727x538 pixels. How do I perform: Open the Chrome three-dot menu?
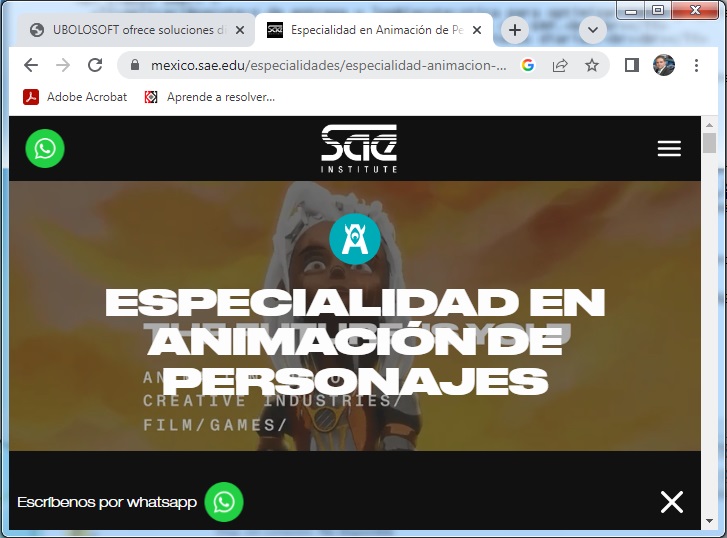pyautogui.click(x=696, y=65)
